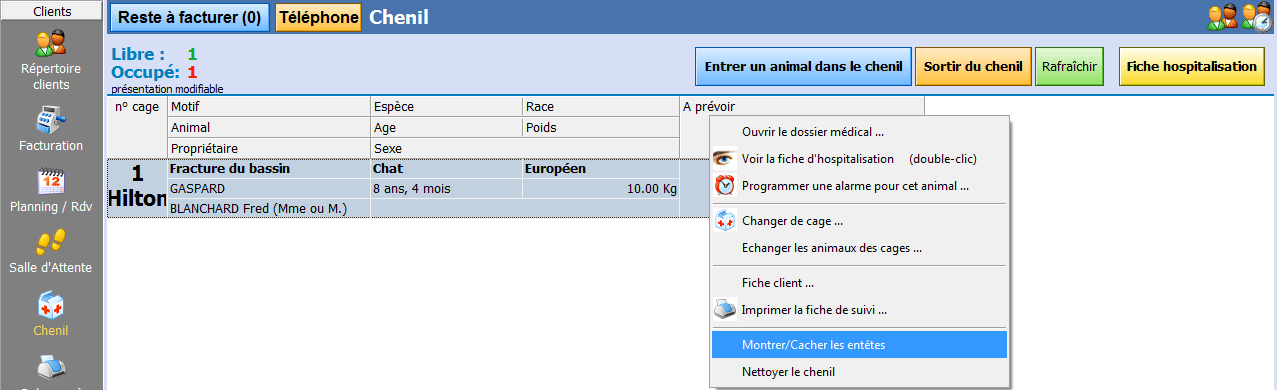Select Nettoyer le chenil menu item
Viewport: 1277px width, 390px height.
point(860,372)
